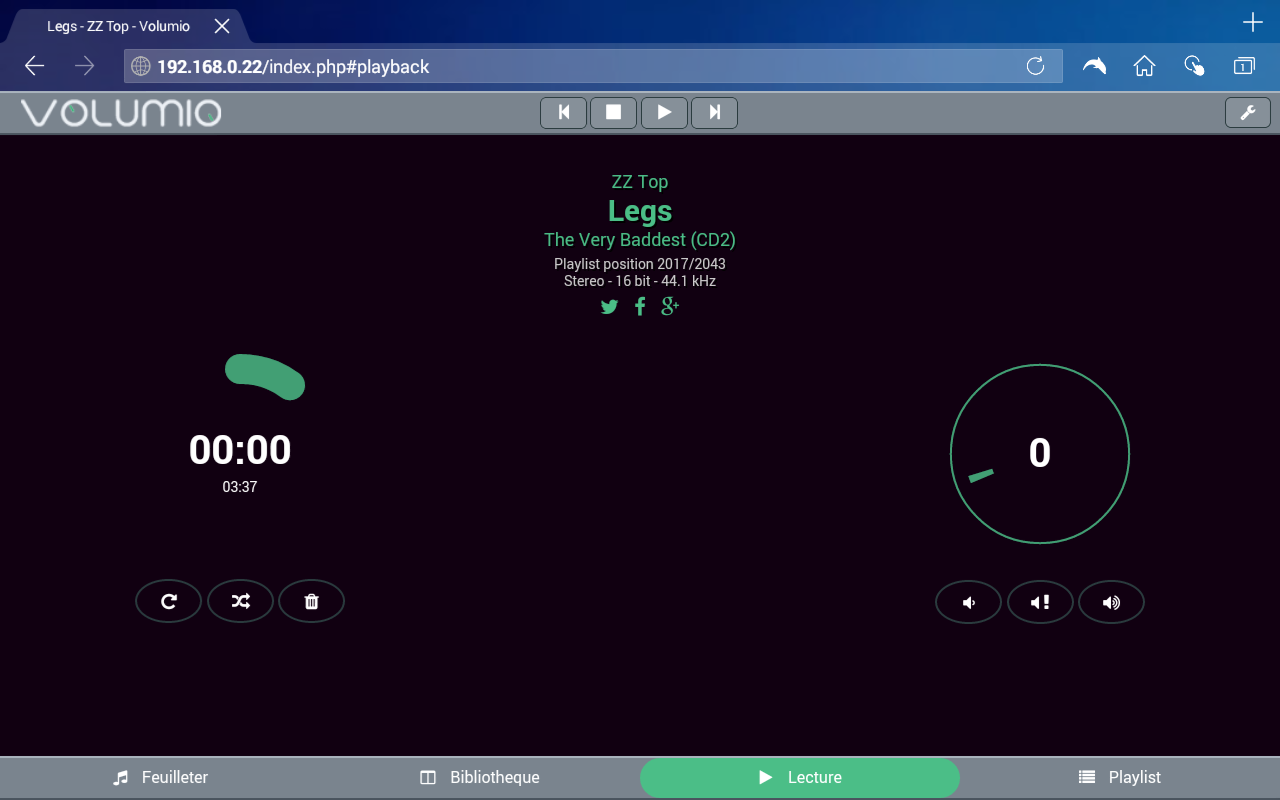Click the volume knob dial

(x=1040, y=454)
